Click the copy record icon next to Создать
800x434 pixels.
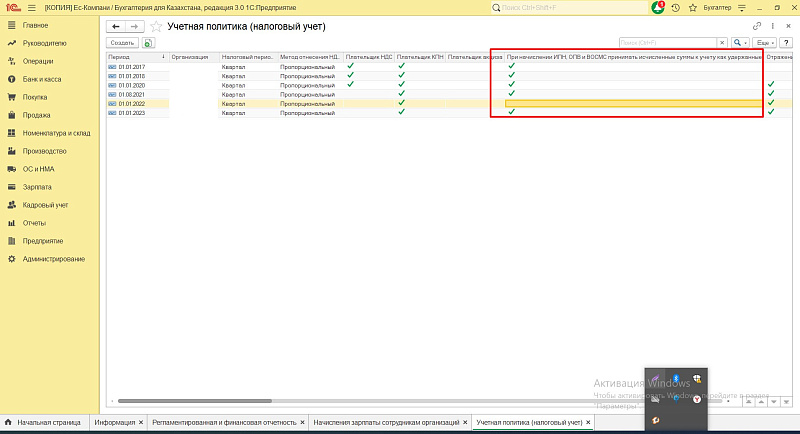point(148,44)
